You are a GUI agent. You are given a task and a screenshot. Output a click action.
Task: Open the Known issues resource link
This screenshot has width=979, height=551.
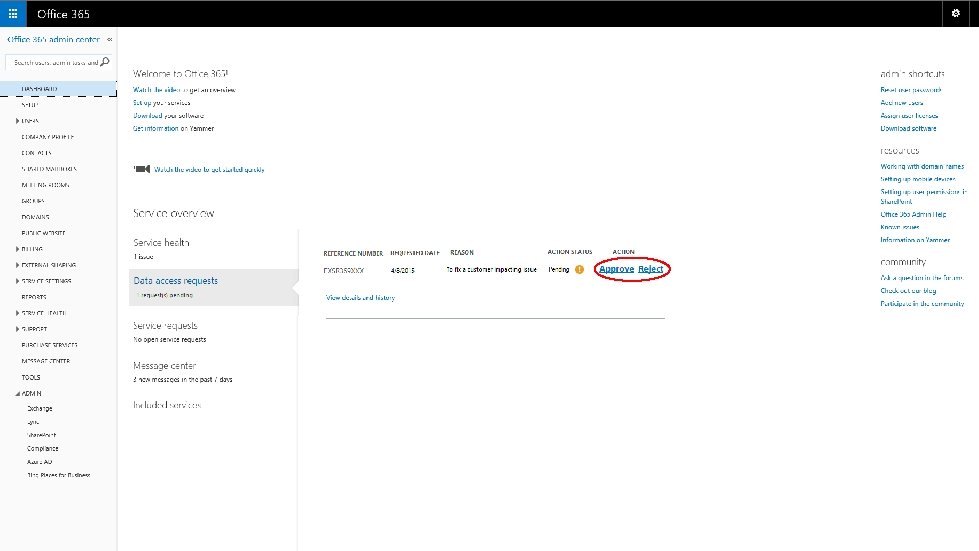[x=900, y=227]
